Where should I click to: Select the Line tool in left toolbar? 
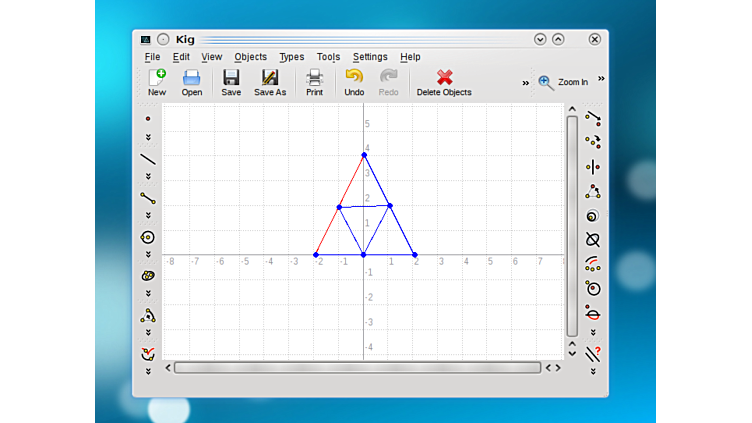[x=148, y=159]
